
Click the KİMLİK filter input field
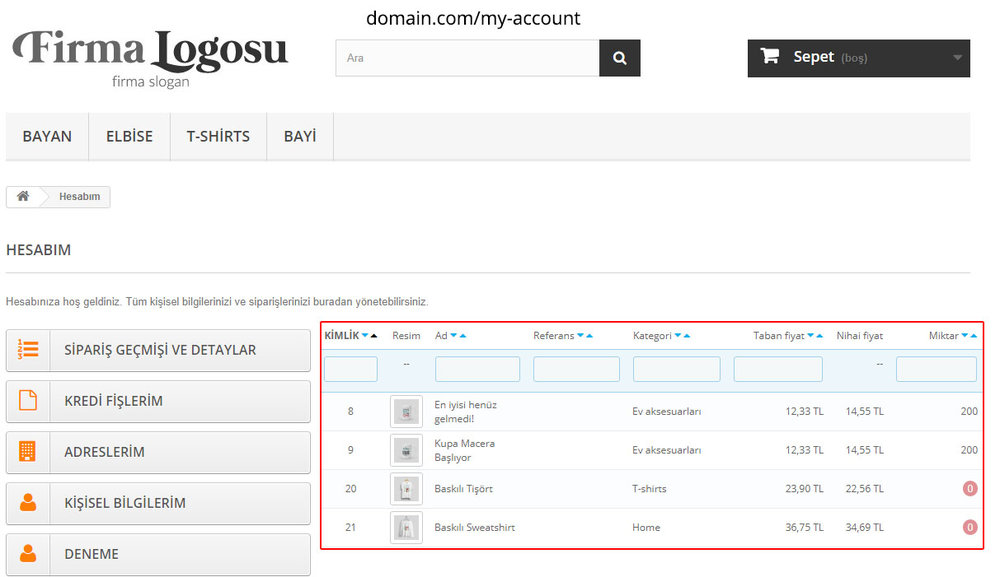(351, 369)
